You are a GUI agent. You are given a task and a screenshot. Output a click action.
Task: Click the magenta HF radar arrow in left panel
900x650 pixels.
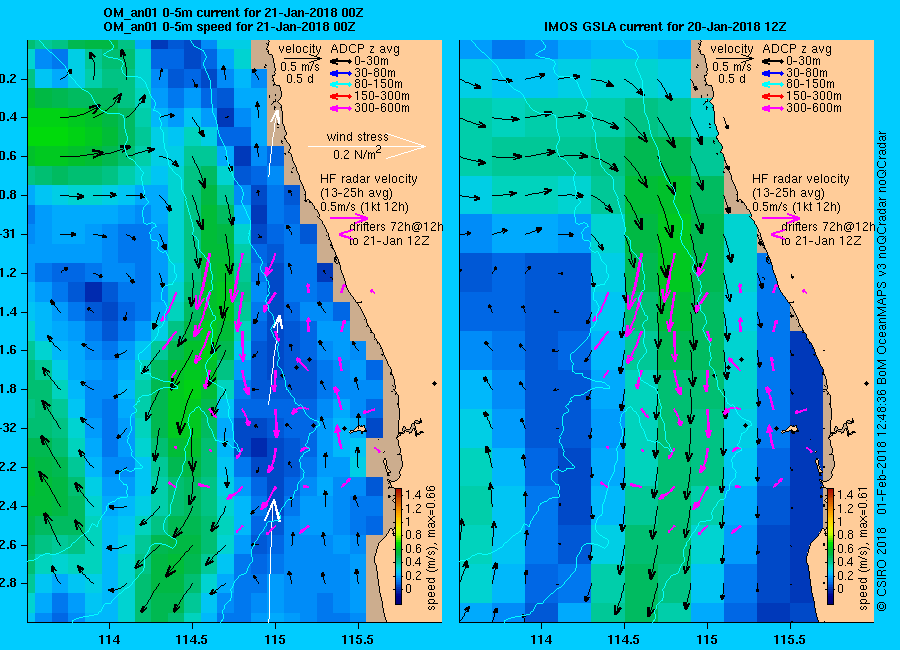[349, 218]
